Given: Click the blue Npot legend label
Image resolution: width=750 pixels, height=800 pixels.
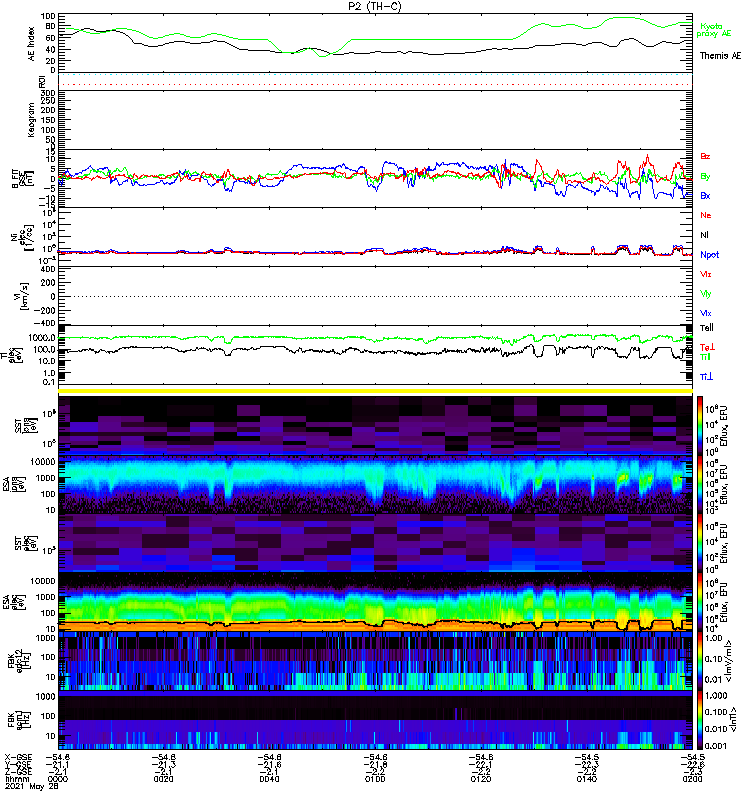Looking at the screenshot, I should tap(709, 255).
